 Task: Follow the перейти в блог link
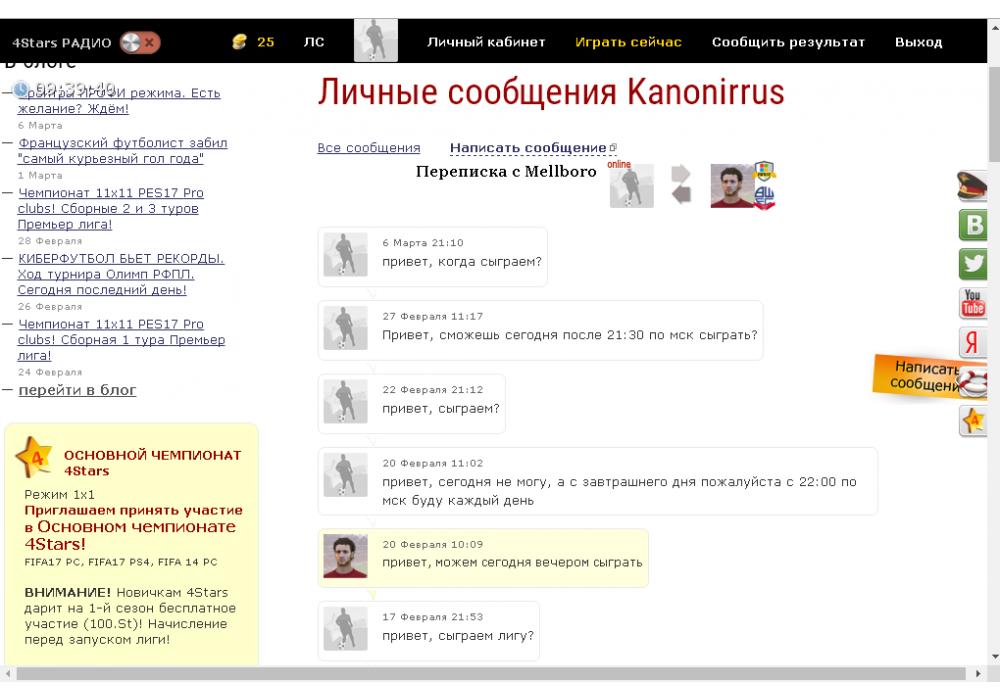click(77, 390)
